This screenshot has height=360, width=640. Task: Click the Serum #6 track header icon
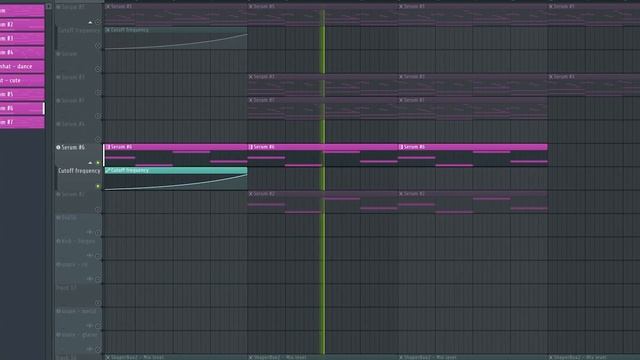(x=58, y=147)
